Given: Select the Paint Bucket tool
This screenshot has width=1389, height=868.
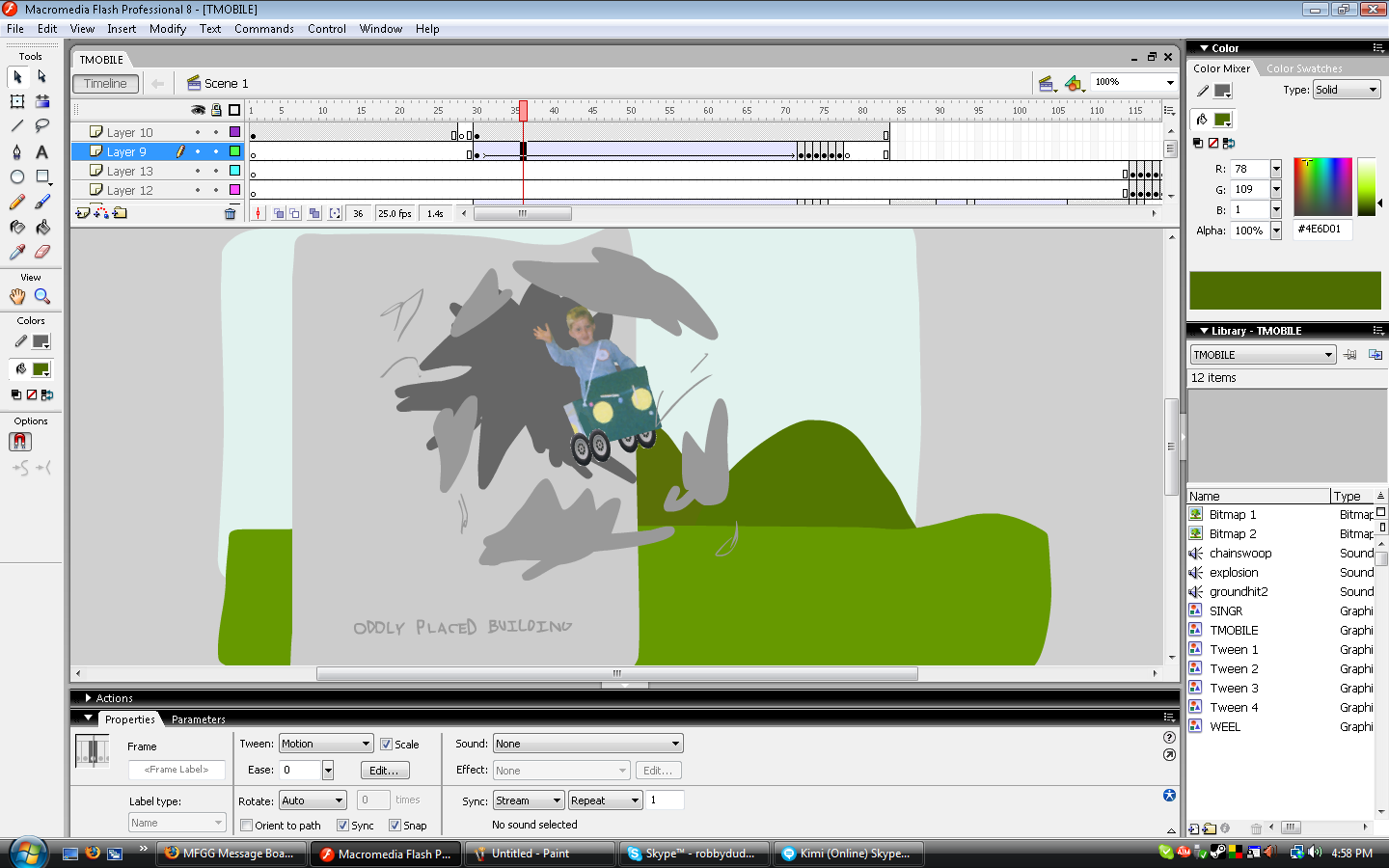Looking at the screenshot, I should [42, 227].
